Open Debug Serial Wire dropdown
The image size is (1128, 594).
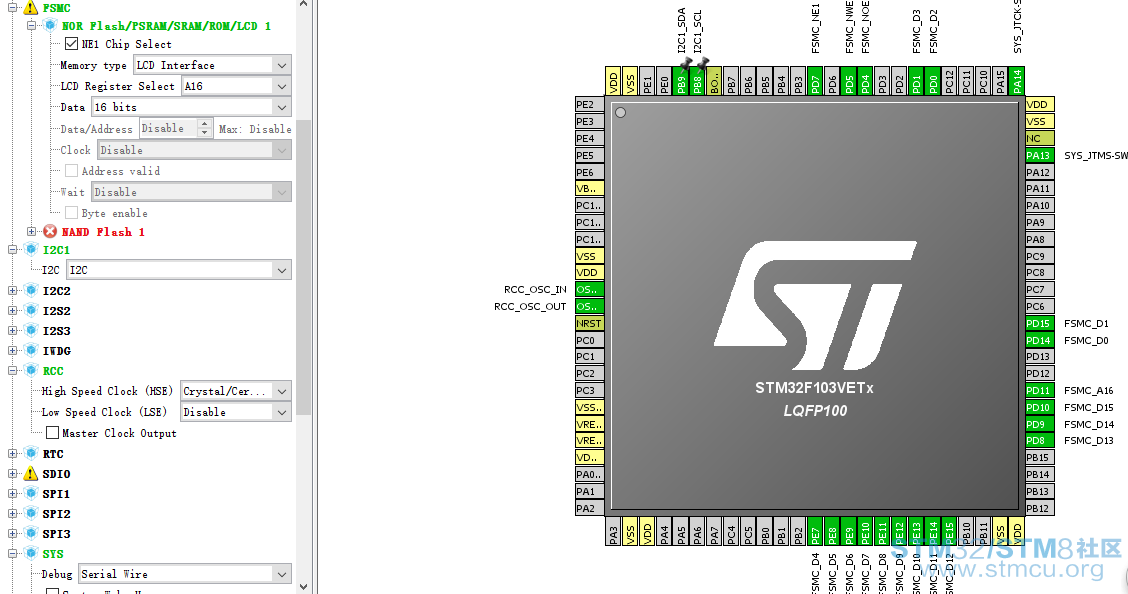(x=184, y=574)
